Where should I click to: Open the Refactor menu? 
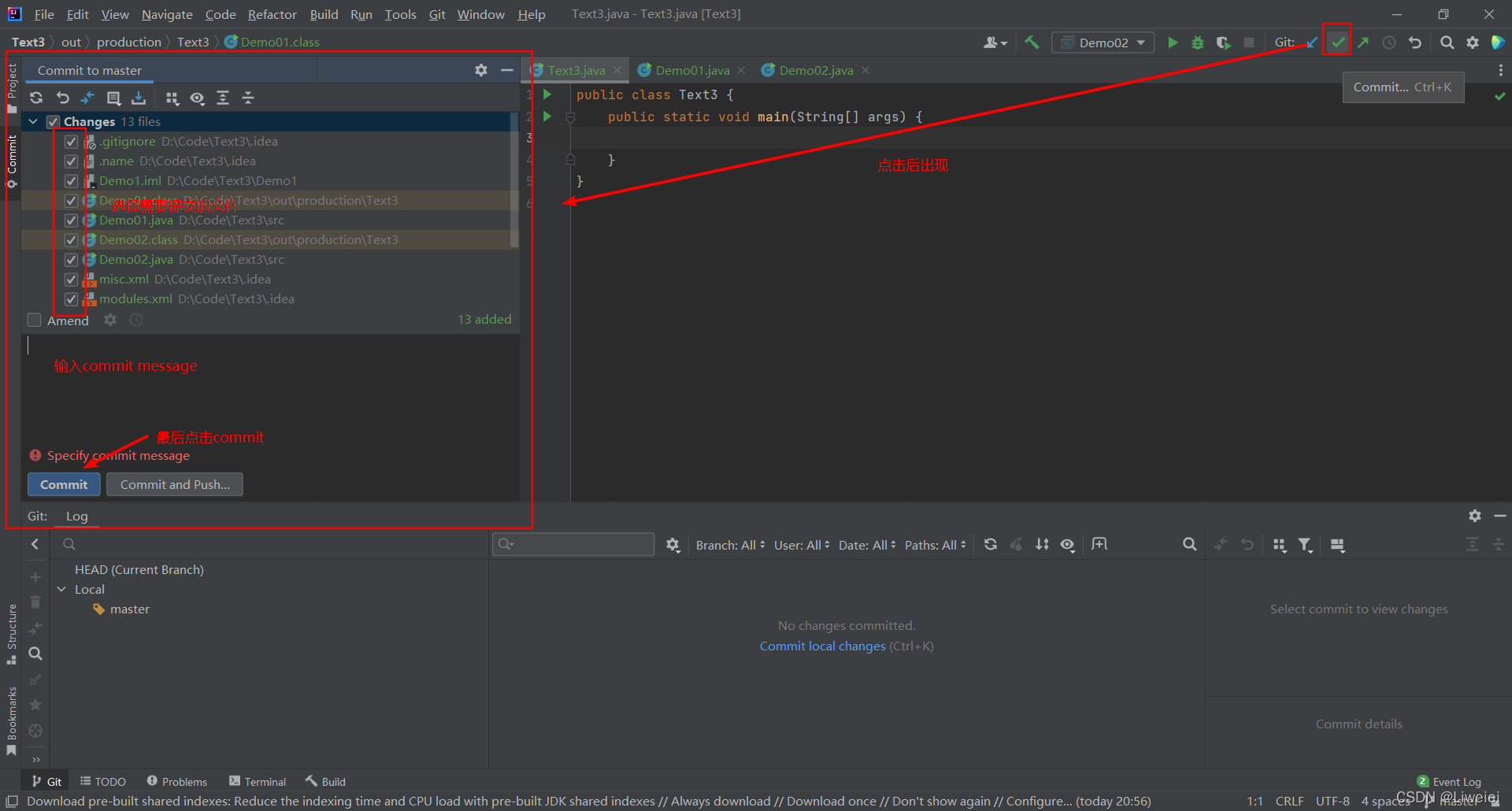(272, 14)
